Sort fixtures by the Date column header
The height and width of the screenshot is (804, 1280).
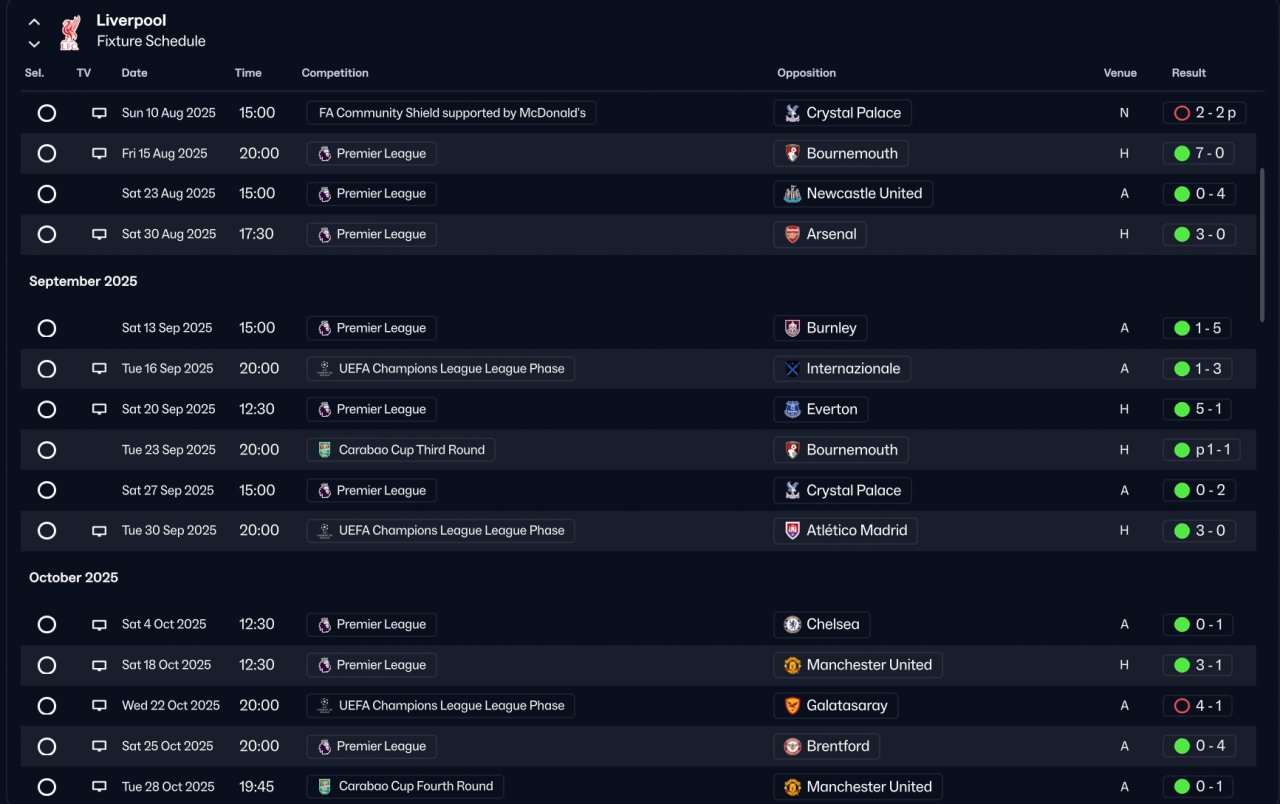134,73
